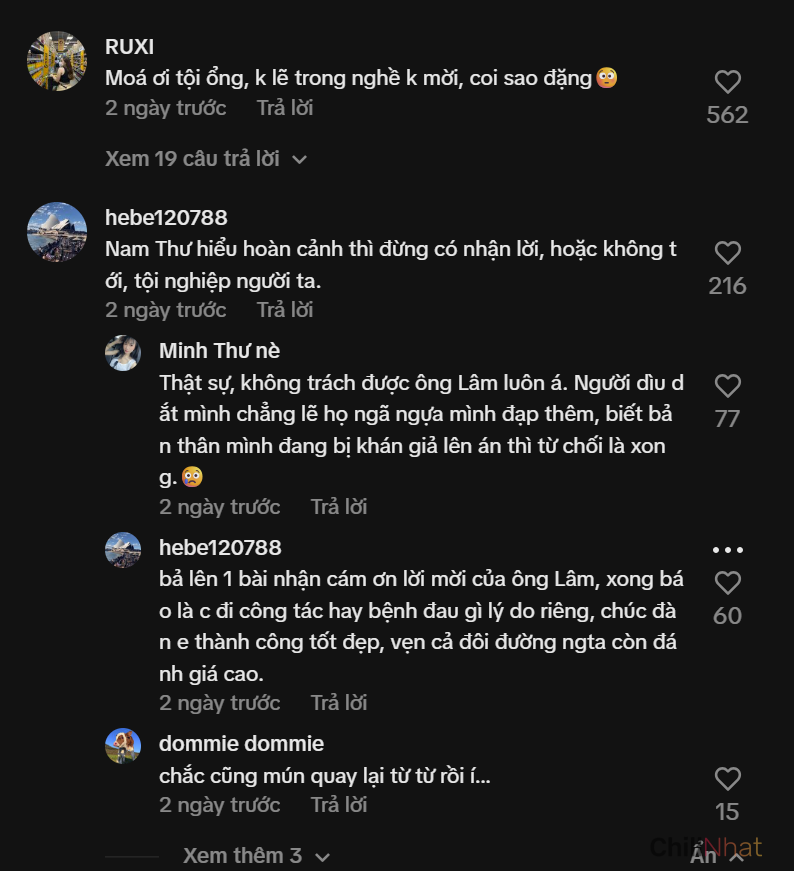Tap the heart on Minh Thư nè's reply
Screen dimensions: 794x871
(727, 386)
